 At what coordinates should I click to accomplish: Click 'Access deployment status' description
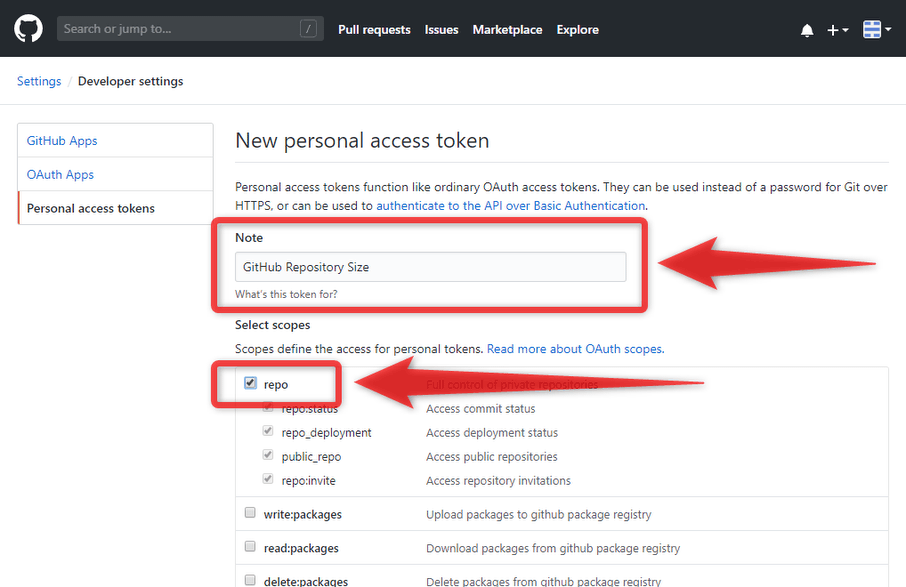click(x=492, y=433)
